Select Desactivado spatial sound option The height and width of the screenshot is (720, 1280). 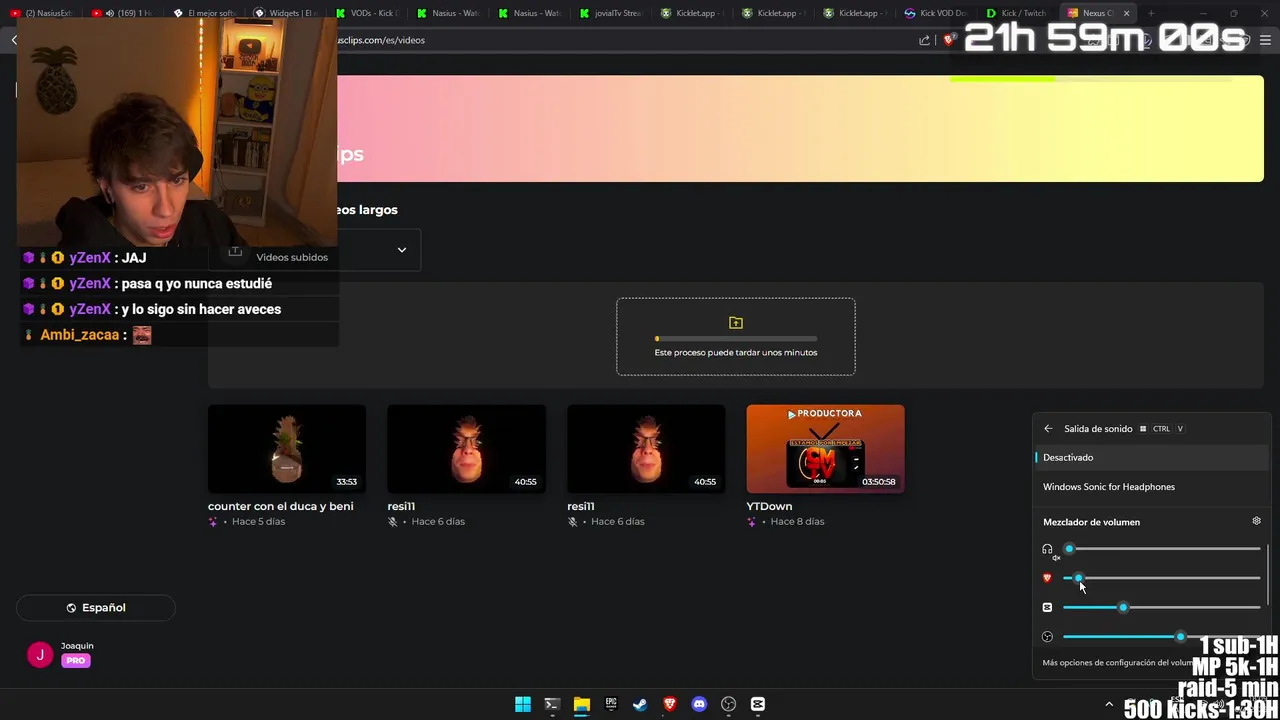1150,457
